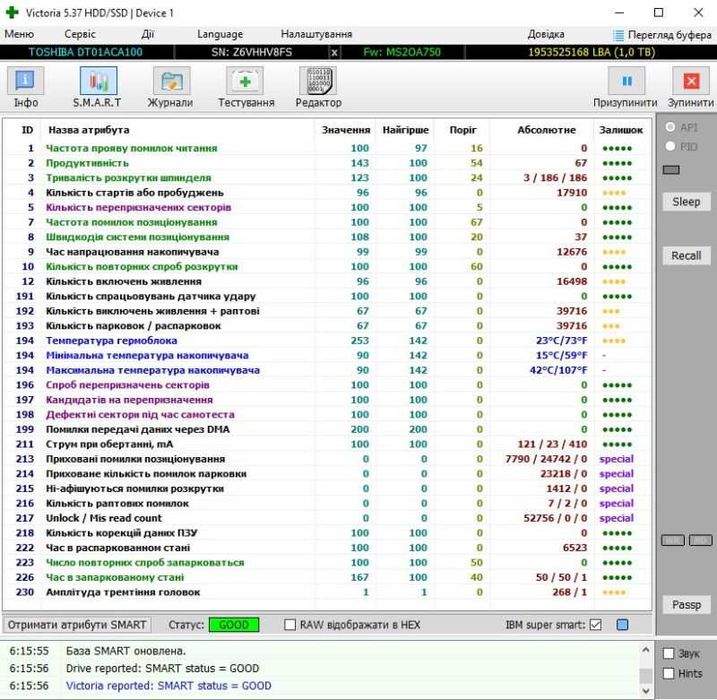Select the Помилки передачі даних через DMA row
The height and width of the screenshot is (700, 717).
327,429
